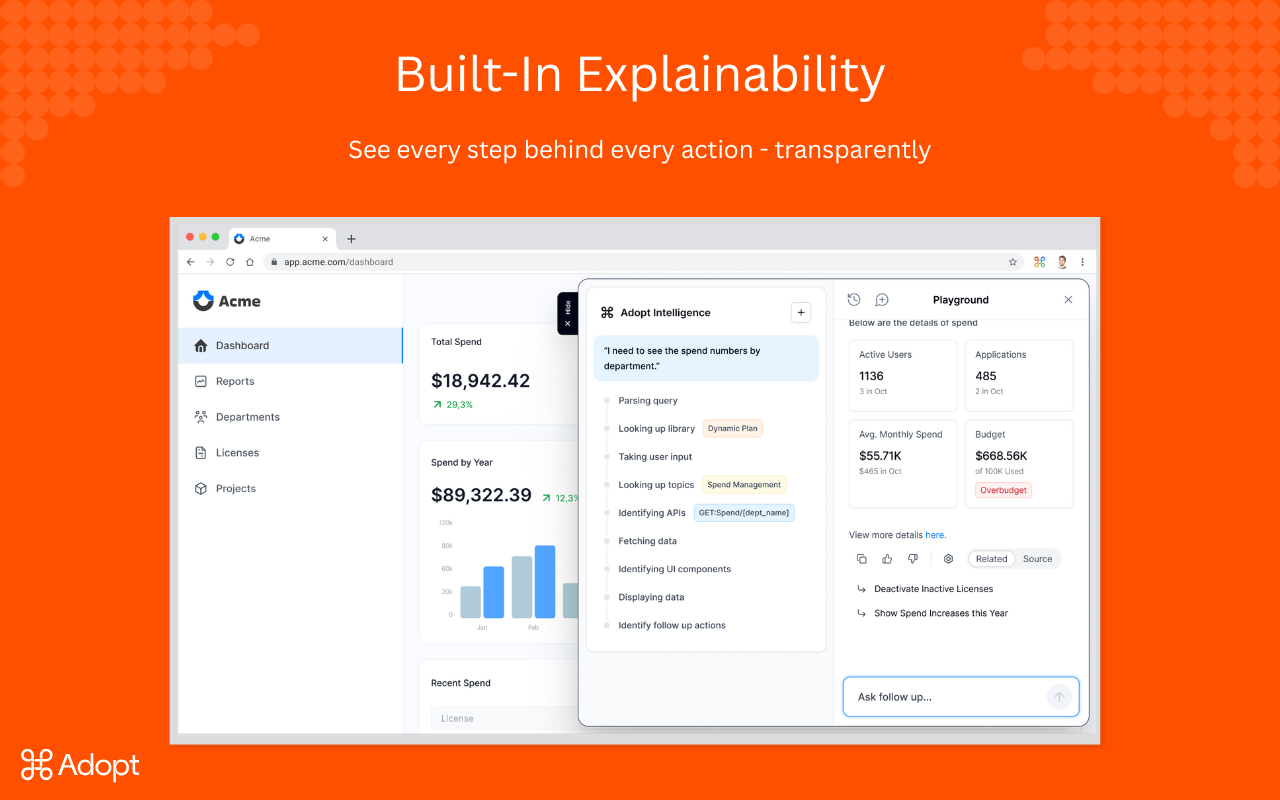Click the Active Users value 1136
Viewport: 1280px width, 800px height.
pos(871,376)
